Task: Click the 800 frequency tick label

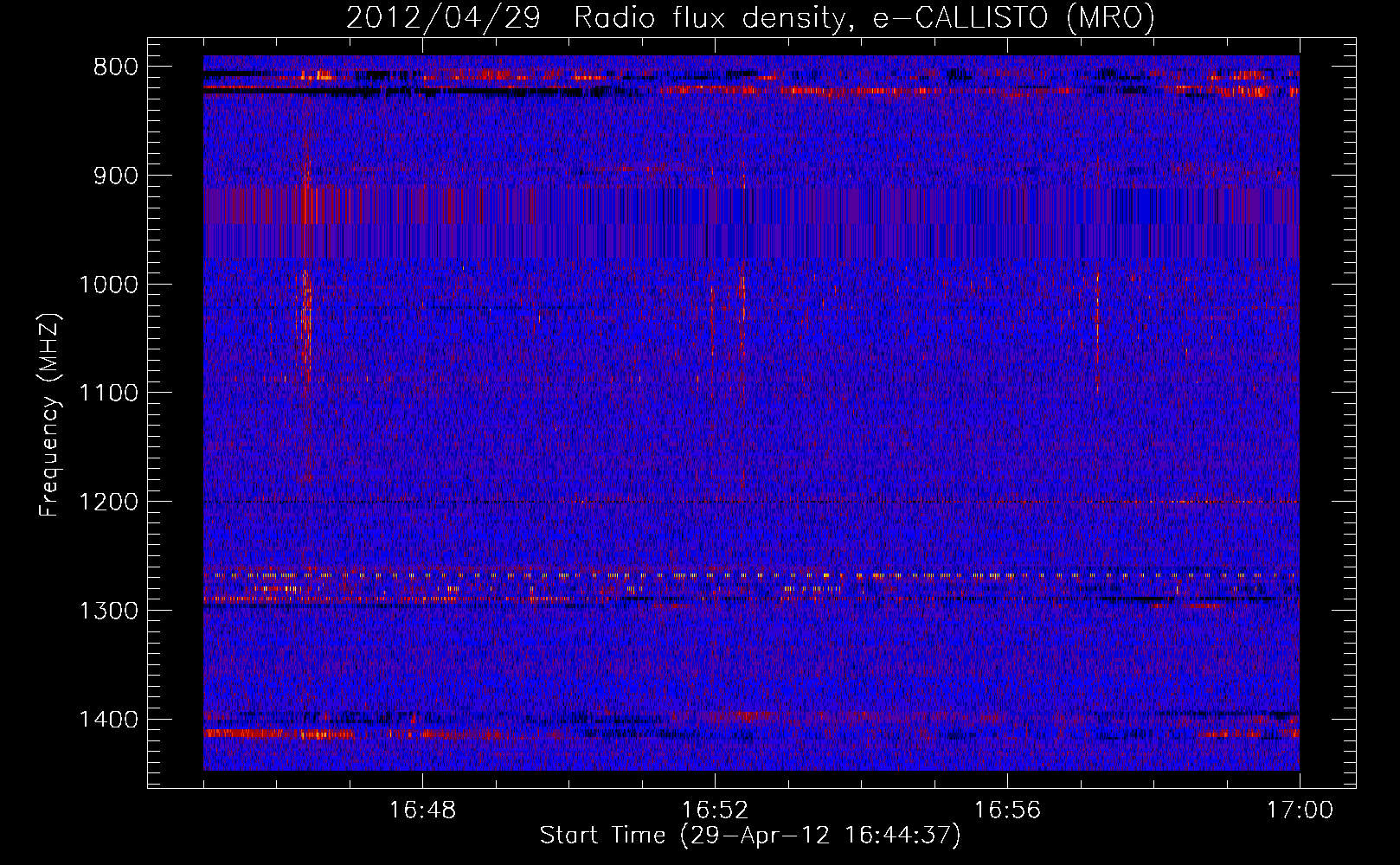Action: point(115,67)
